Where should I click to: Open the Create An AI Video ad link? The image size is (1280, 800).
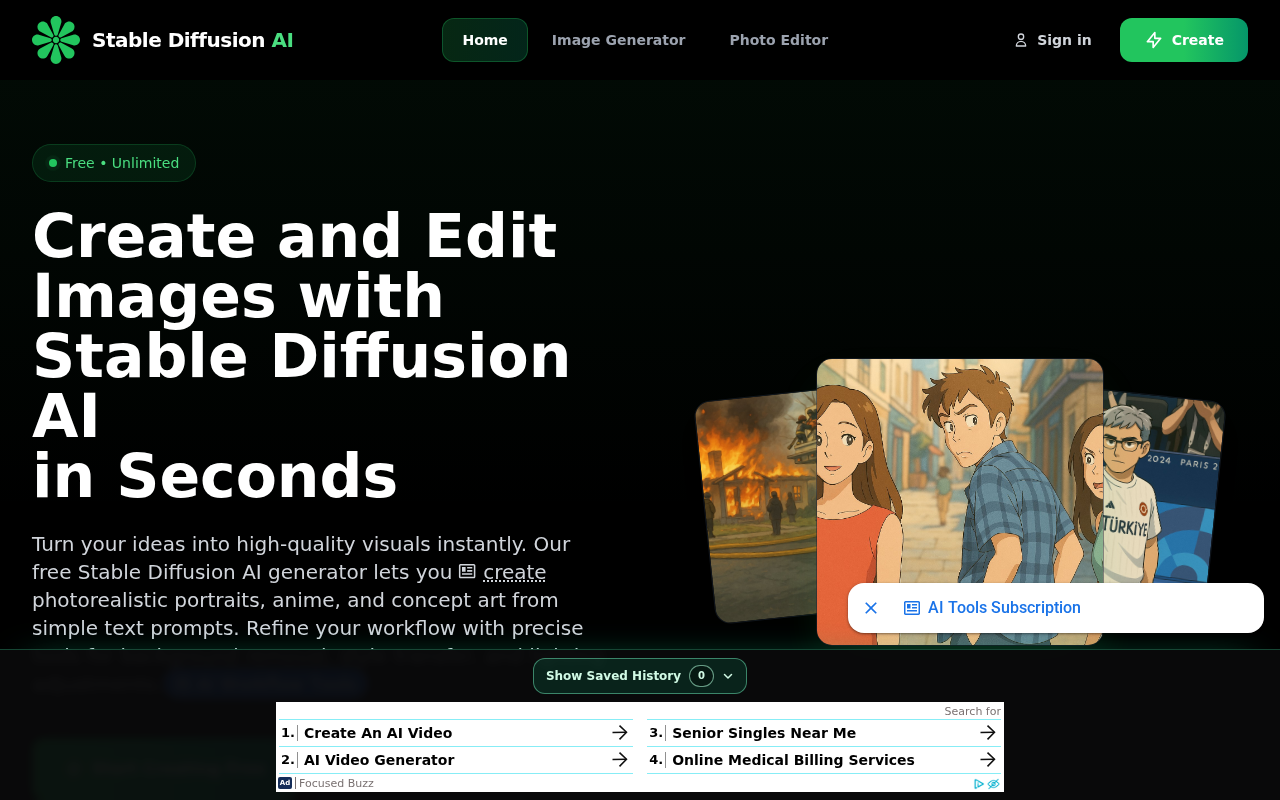[378, 733]
